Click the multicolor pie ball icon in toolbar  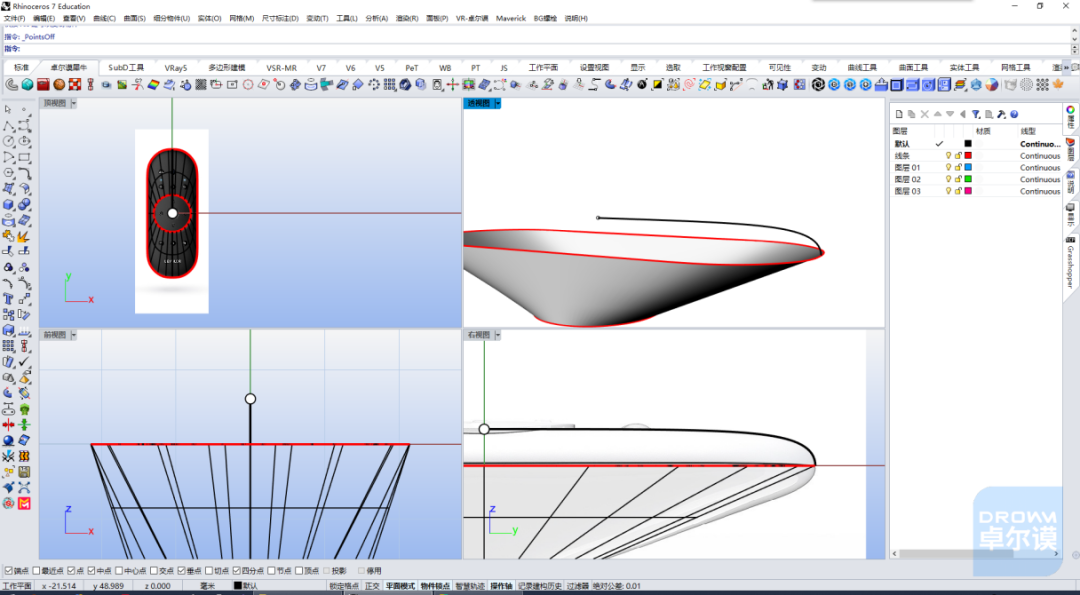click(x=991, y=85)
